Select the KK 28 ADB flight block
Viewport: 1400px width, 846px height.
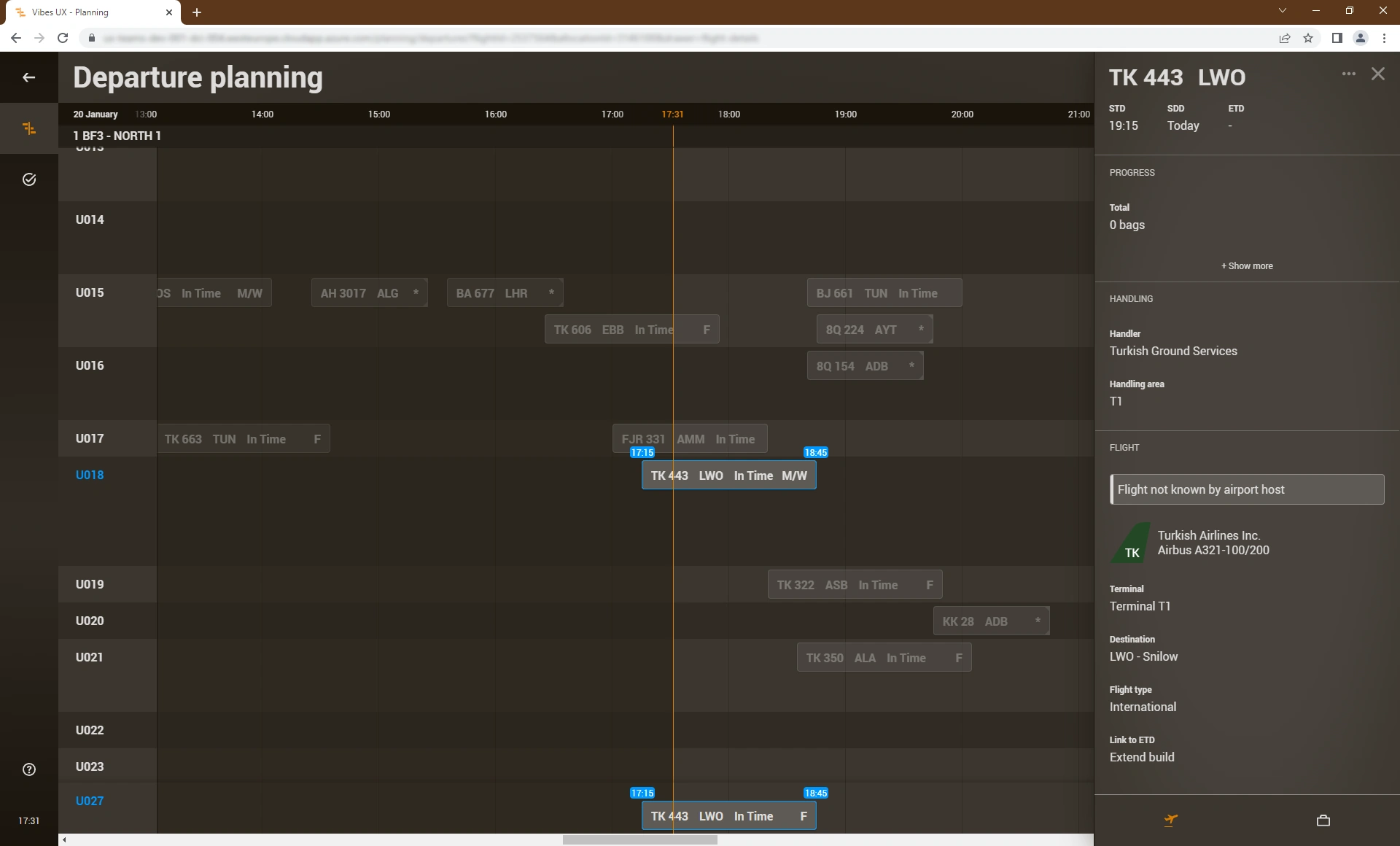pyautogui.click(x=992, y=621)
